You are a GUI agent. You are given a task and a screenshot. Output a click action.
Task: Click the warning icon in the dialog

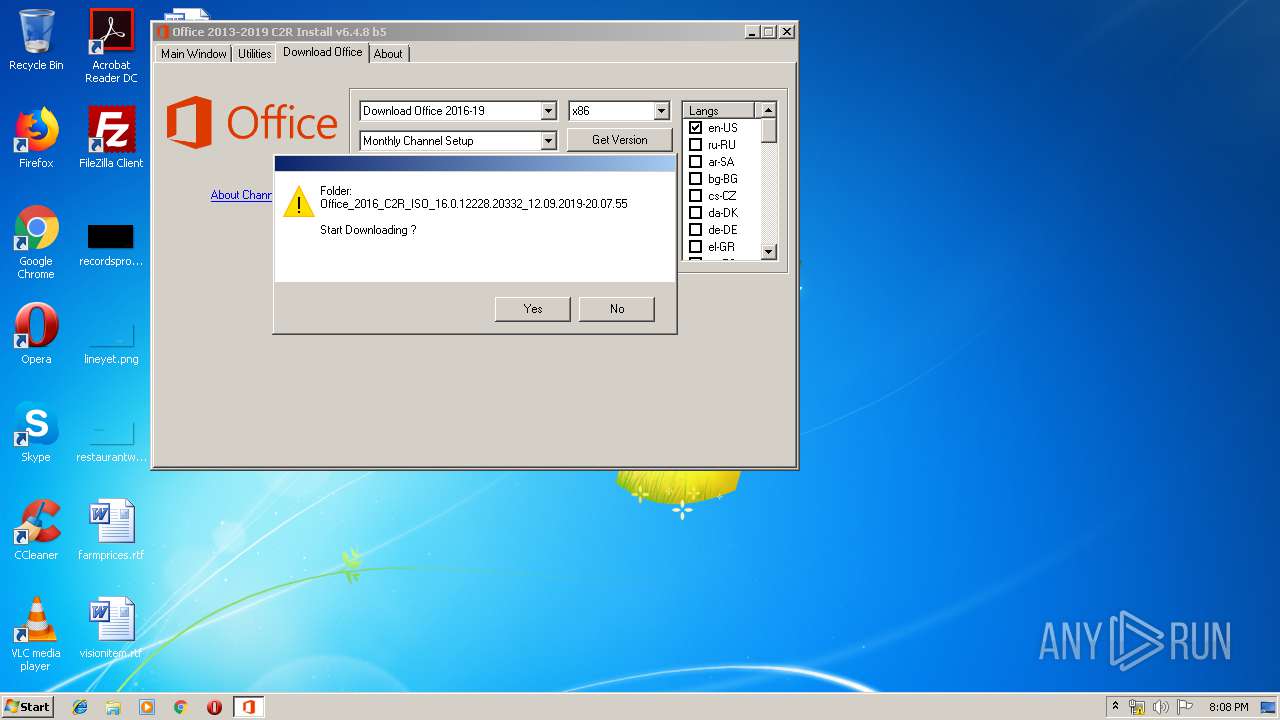[x=298, y=201]
